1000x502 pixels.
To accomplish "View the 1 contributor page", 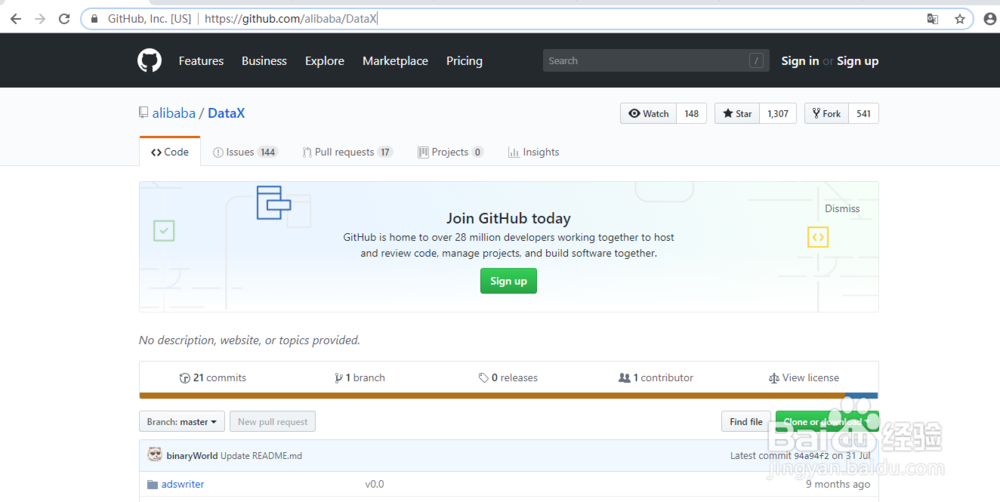I will tap(656, 378).
